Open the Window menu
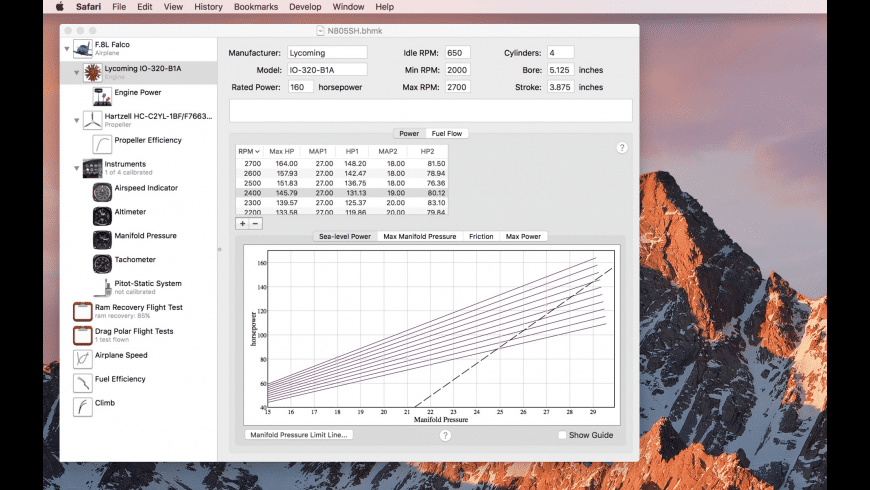Image resolution: width=870 pixels, height=490 pixels. coord(348,7)
